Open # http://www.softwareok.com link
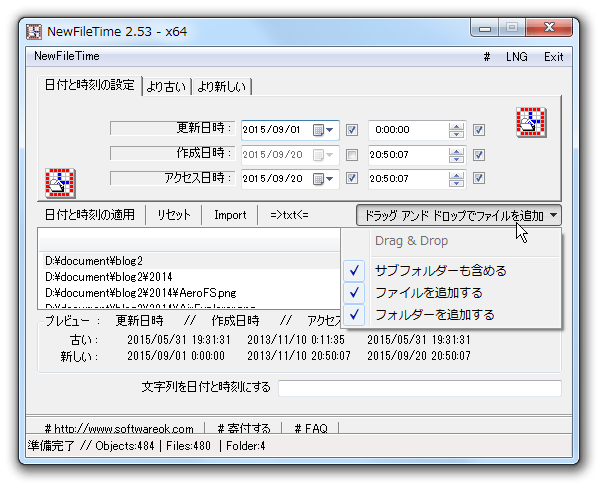The width and height of the screenshot is (601, 485). pyautogui.click(x=119, y=428)
